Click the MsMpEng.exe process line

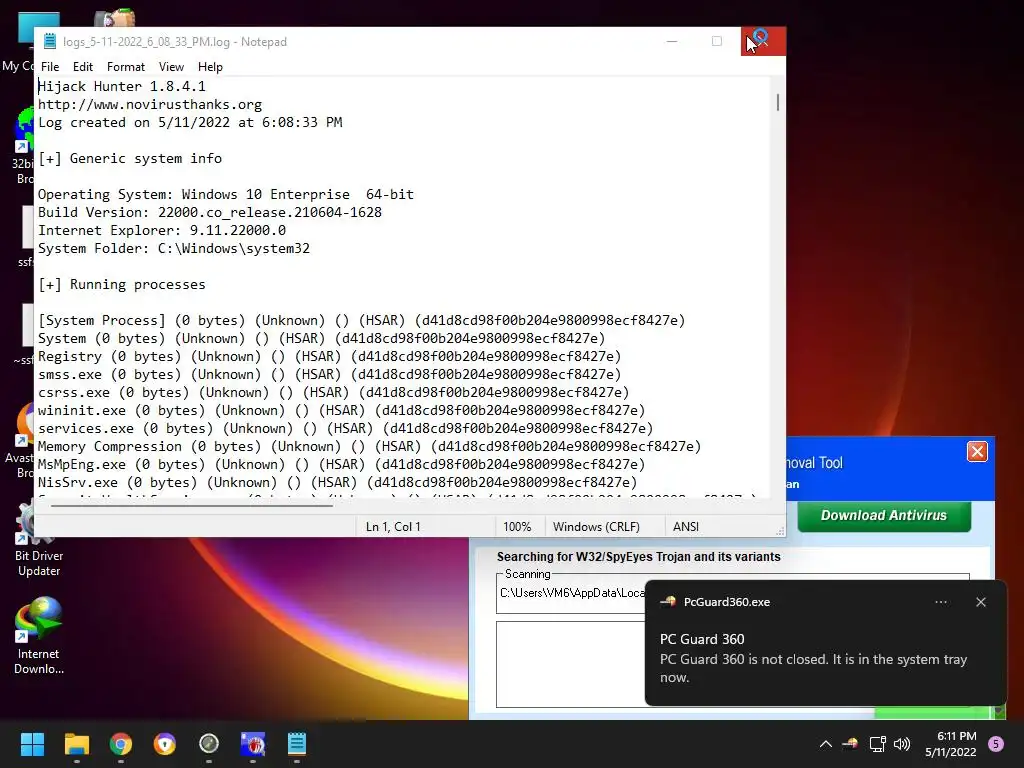[x=341, y=464]
